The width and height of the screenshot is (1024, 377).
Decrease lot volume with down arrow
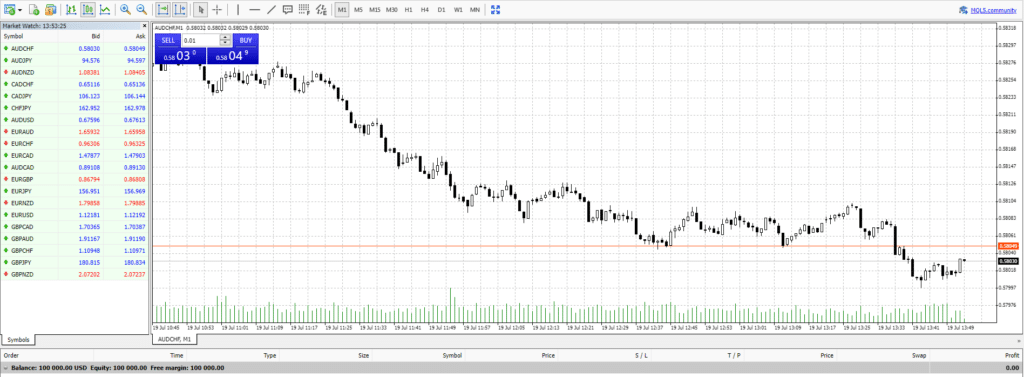[225, 43]
